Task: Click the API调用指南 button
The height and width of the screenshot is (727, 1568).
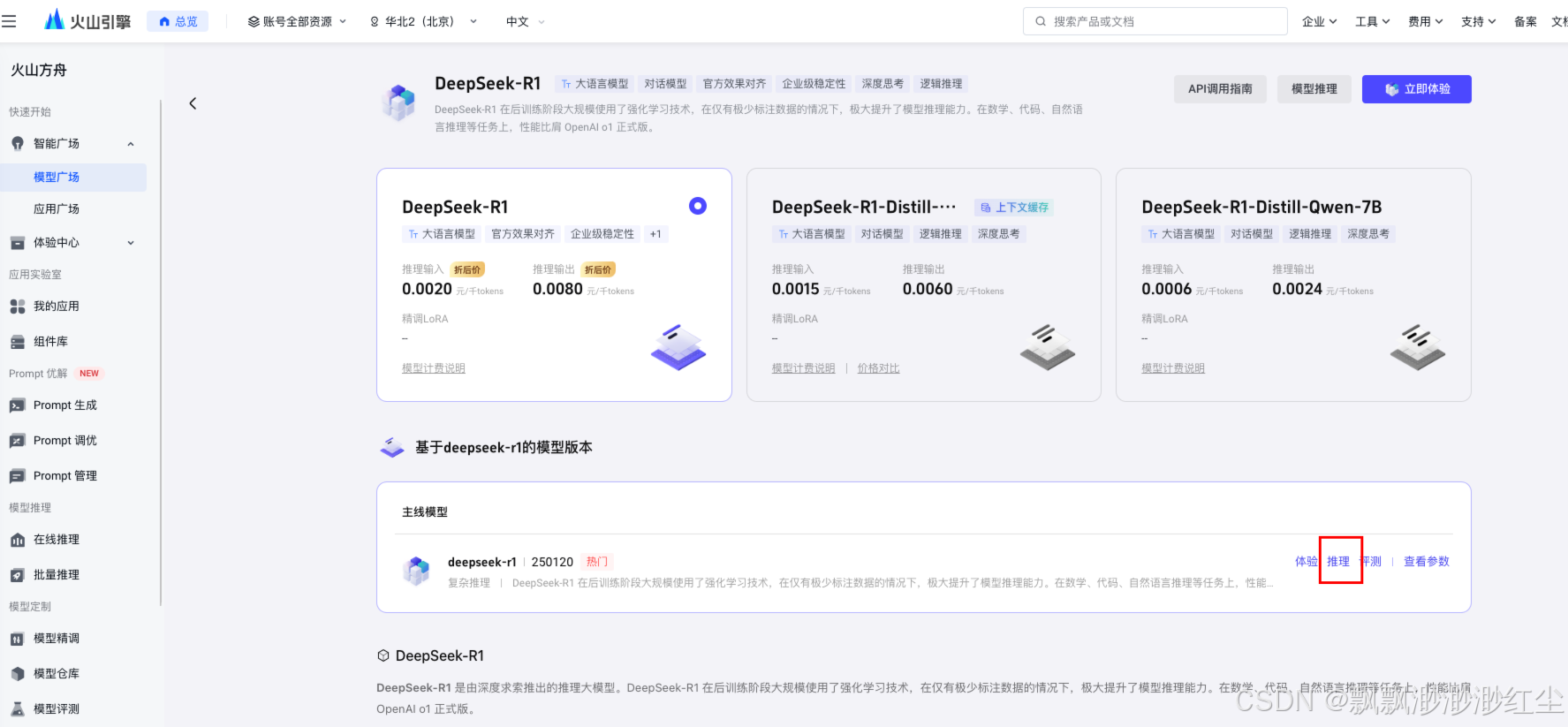Action: pyautogui.click(x=1220, y=88)
